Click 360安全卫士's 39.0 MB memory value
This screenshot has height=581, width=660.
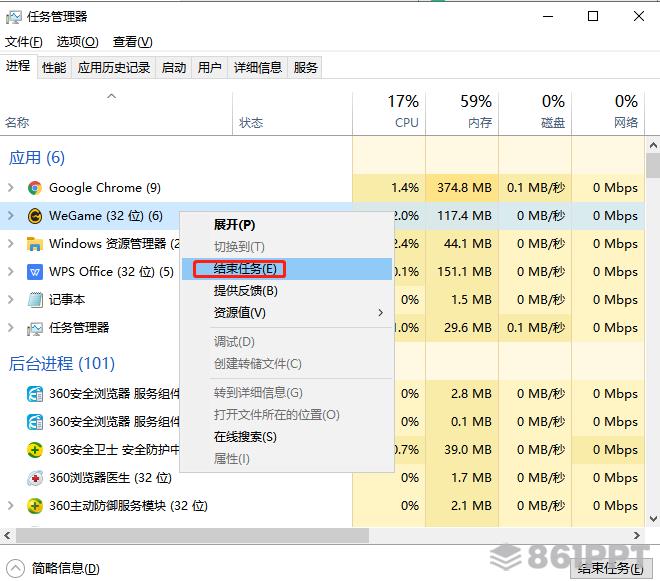[468, 450]
